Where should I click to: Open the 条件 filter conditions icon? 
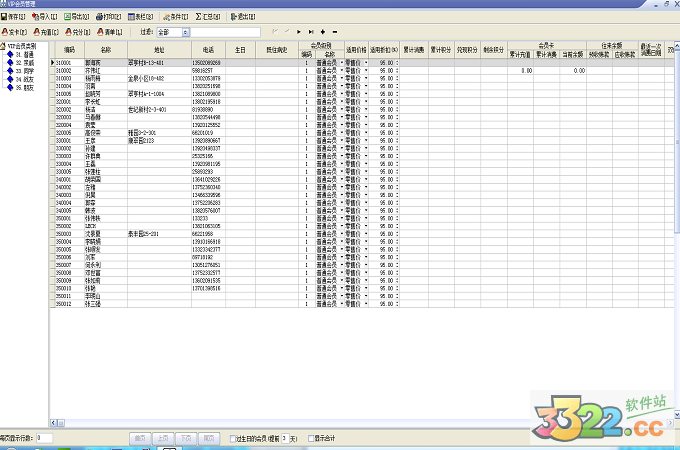167,17
